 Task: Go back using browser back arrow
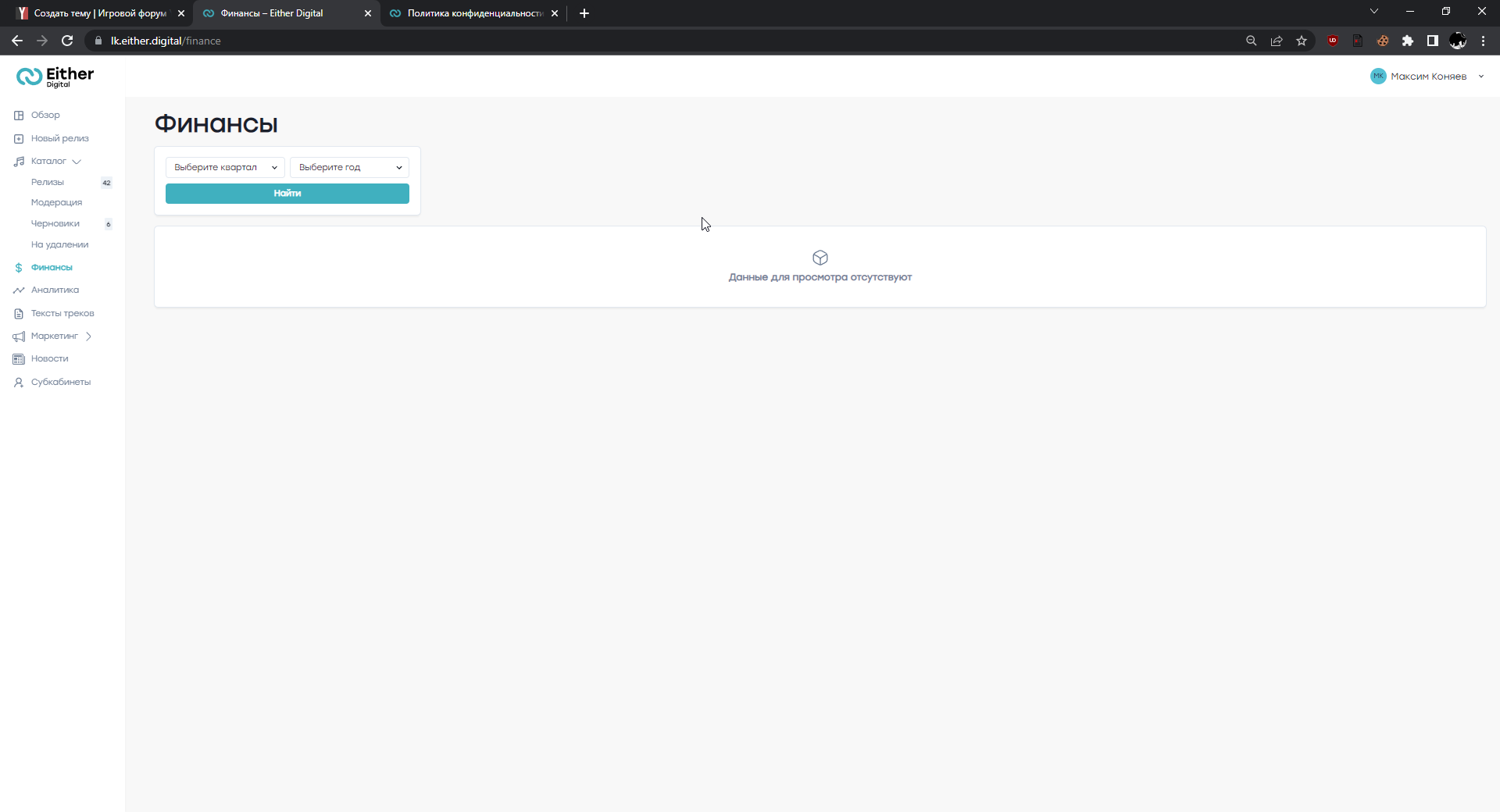(17, 41)
